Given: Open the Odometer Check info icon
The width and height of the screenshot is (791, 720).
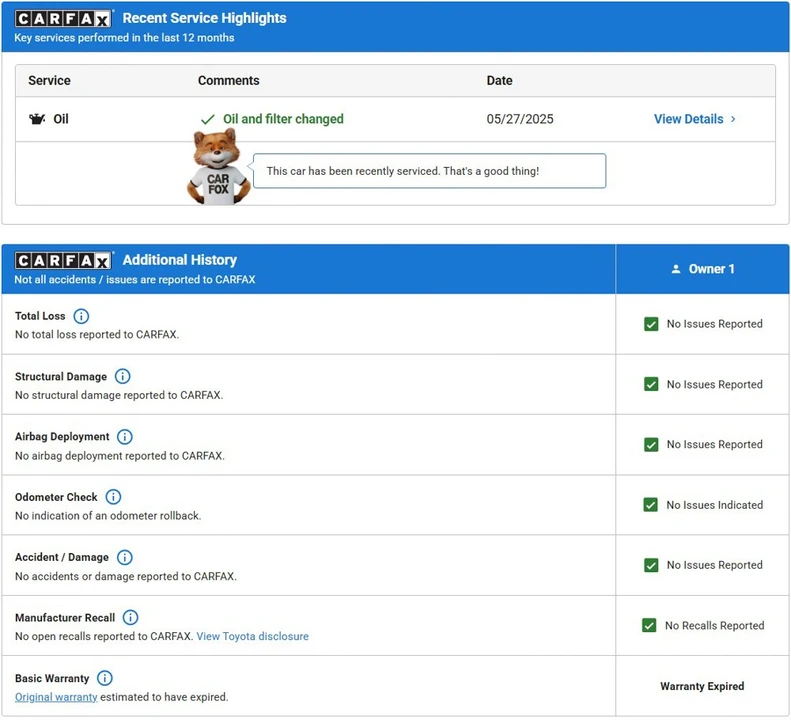Looking at the screenshot, I should coord(113,497).
